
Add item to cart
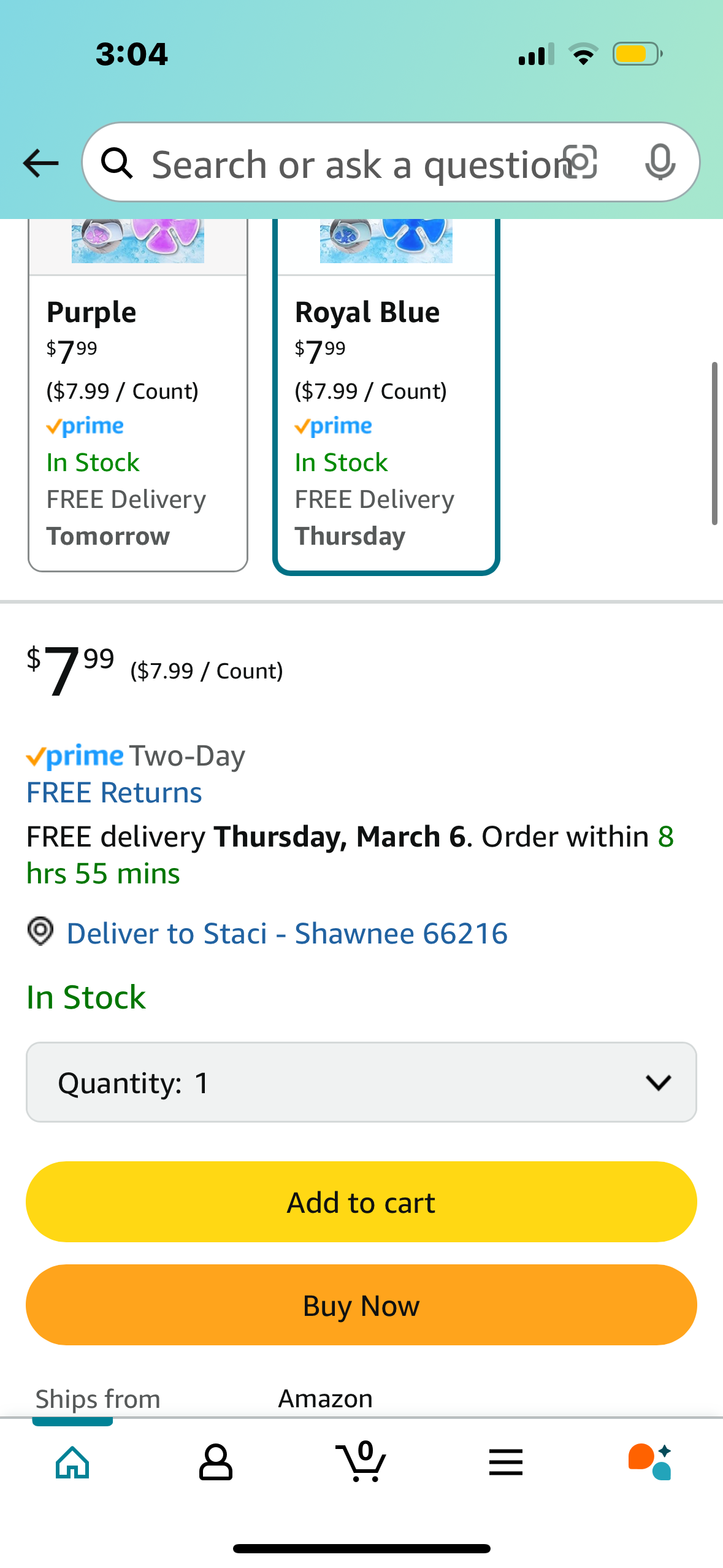coord(361,1202)
